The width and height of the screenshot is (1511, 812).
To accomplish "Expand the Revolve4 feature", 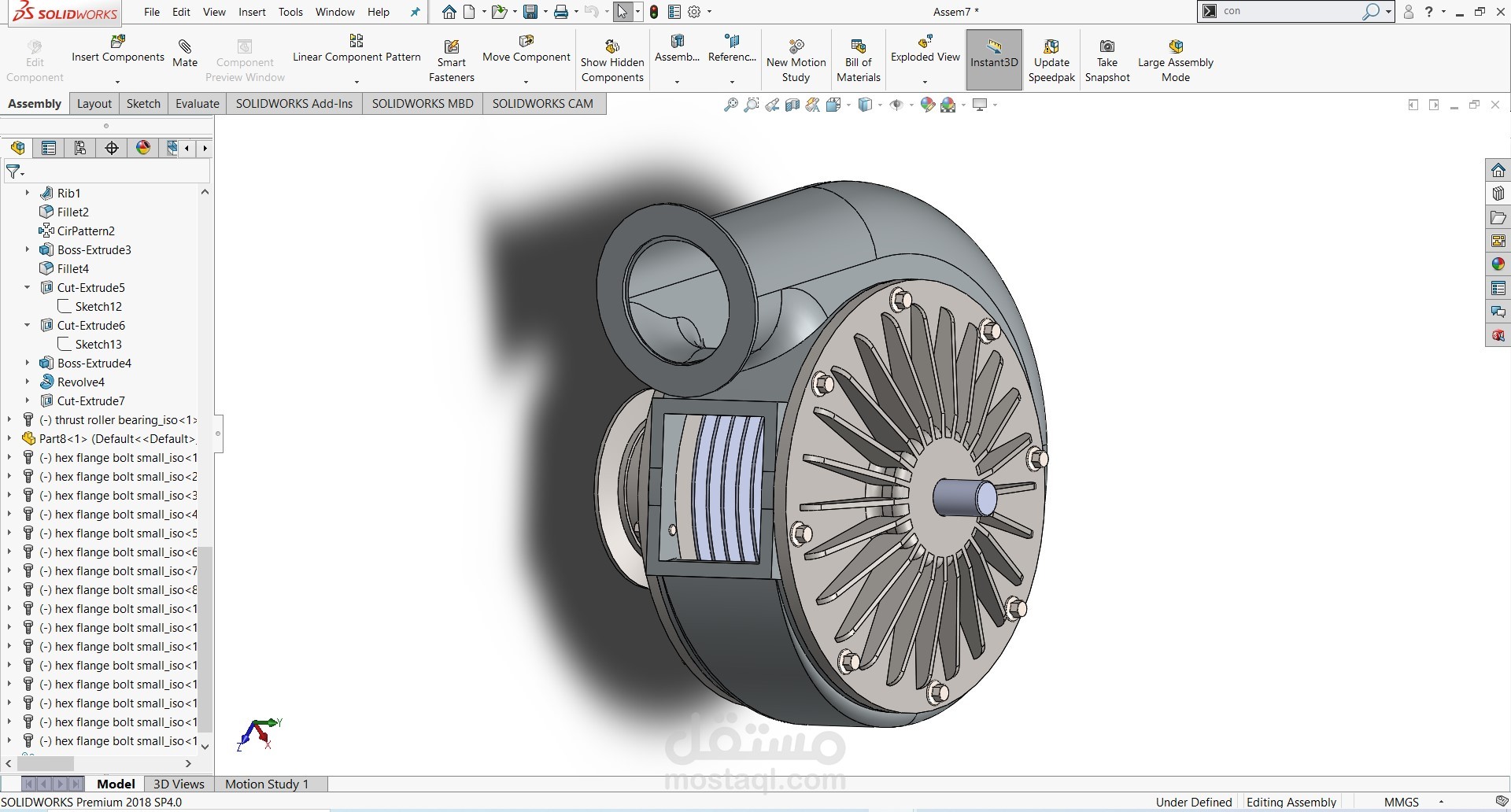I will 27,382.
